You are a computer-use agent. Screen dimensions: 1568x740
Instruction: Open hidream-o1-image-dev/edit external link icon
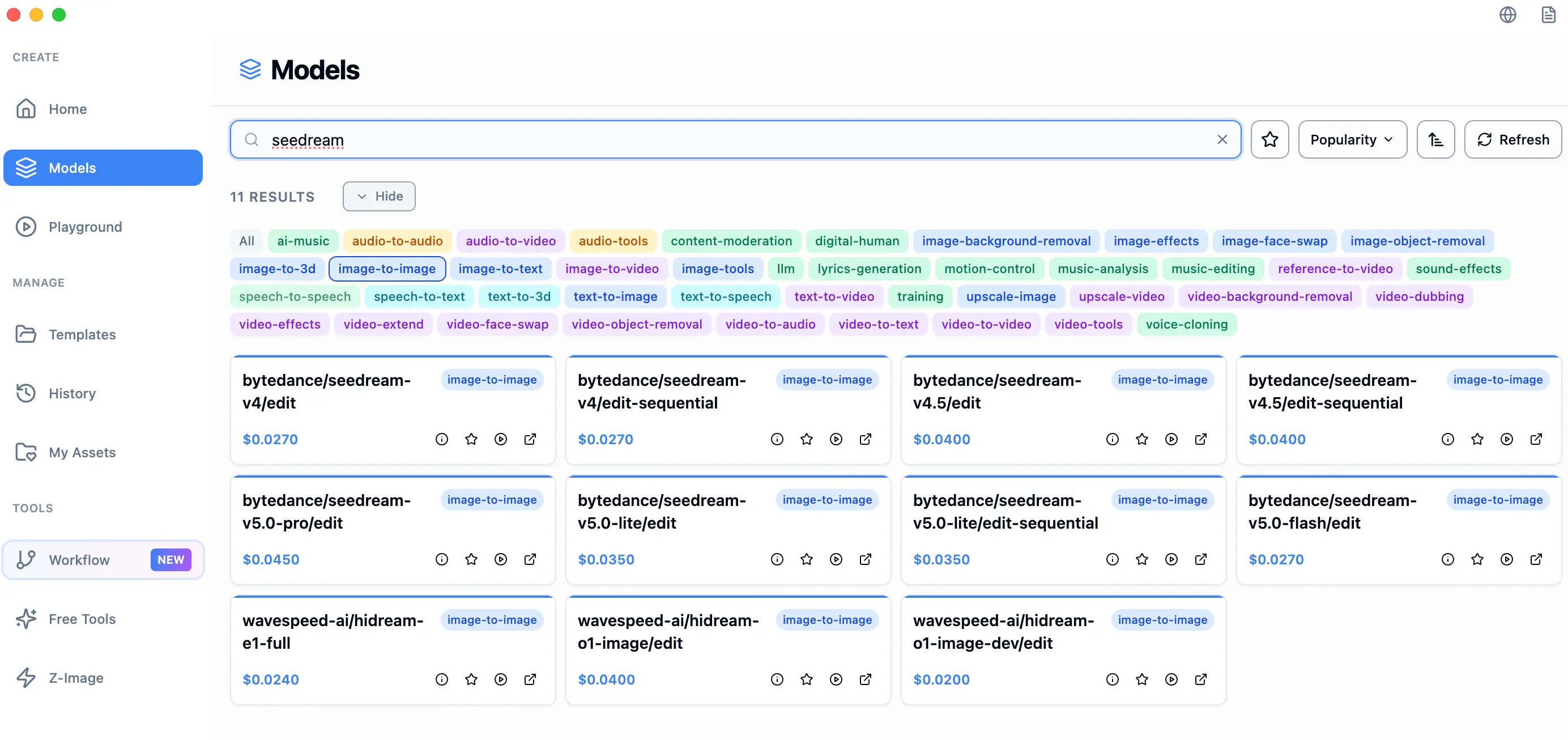1200,679
